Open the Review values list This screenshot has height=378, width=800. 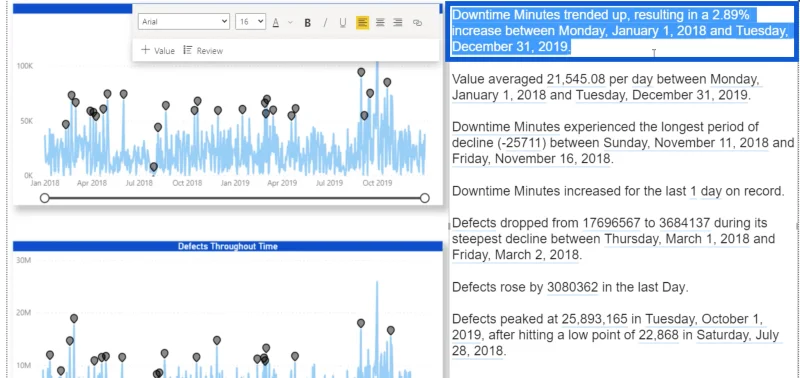pyautogui.click(x=203, y=50)
